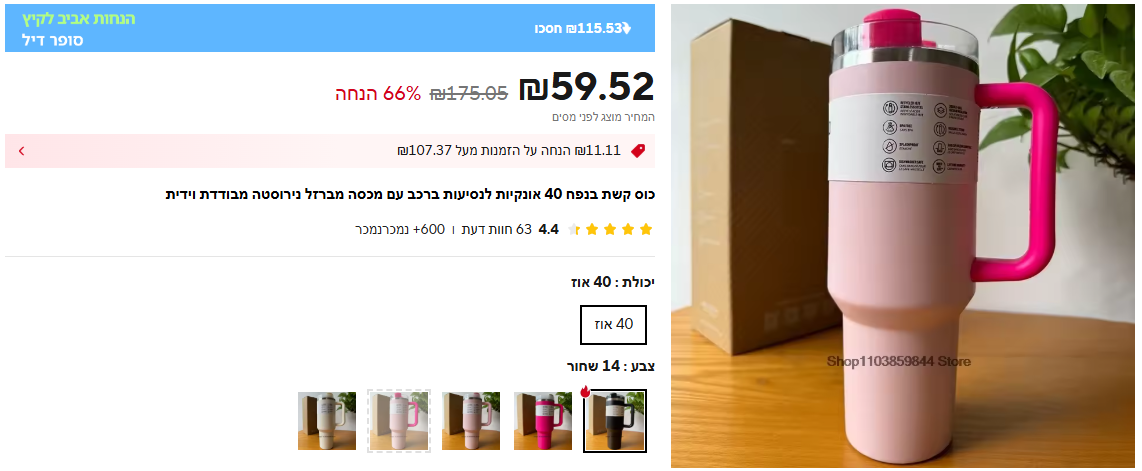Click the Shop1103859844 Store watermark

point(899,361)
